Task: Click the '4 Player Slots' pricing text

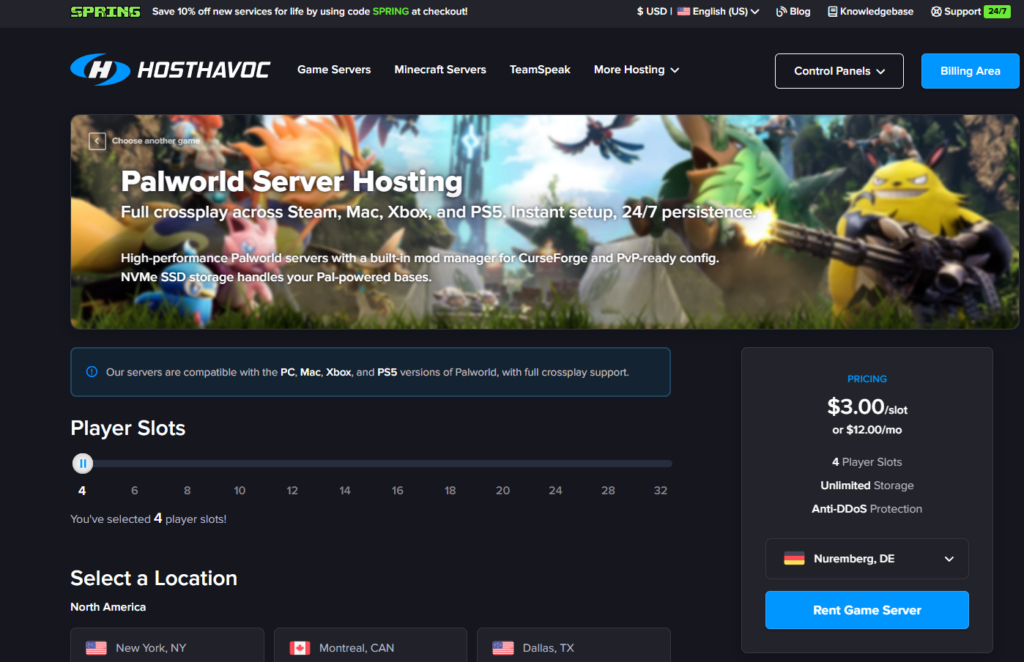Action: point(867,462)
